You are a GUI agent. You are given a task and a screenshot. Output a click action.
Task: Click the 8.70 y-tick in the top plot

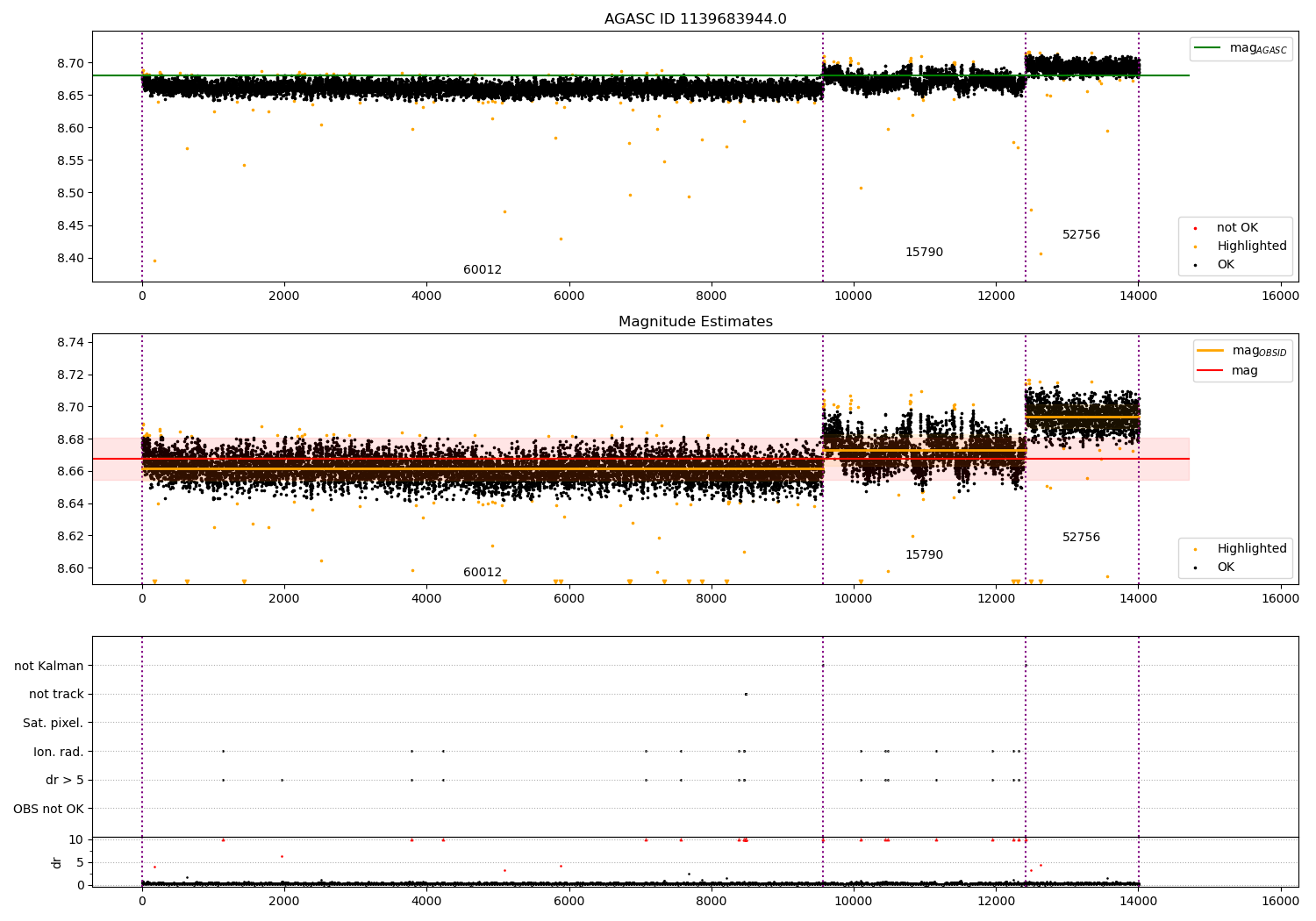[x=70, y=63]
